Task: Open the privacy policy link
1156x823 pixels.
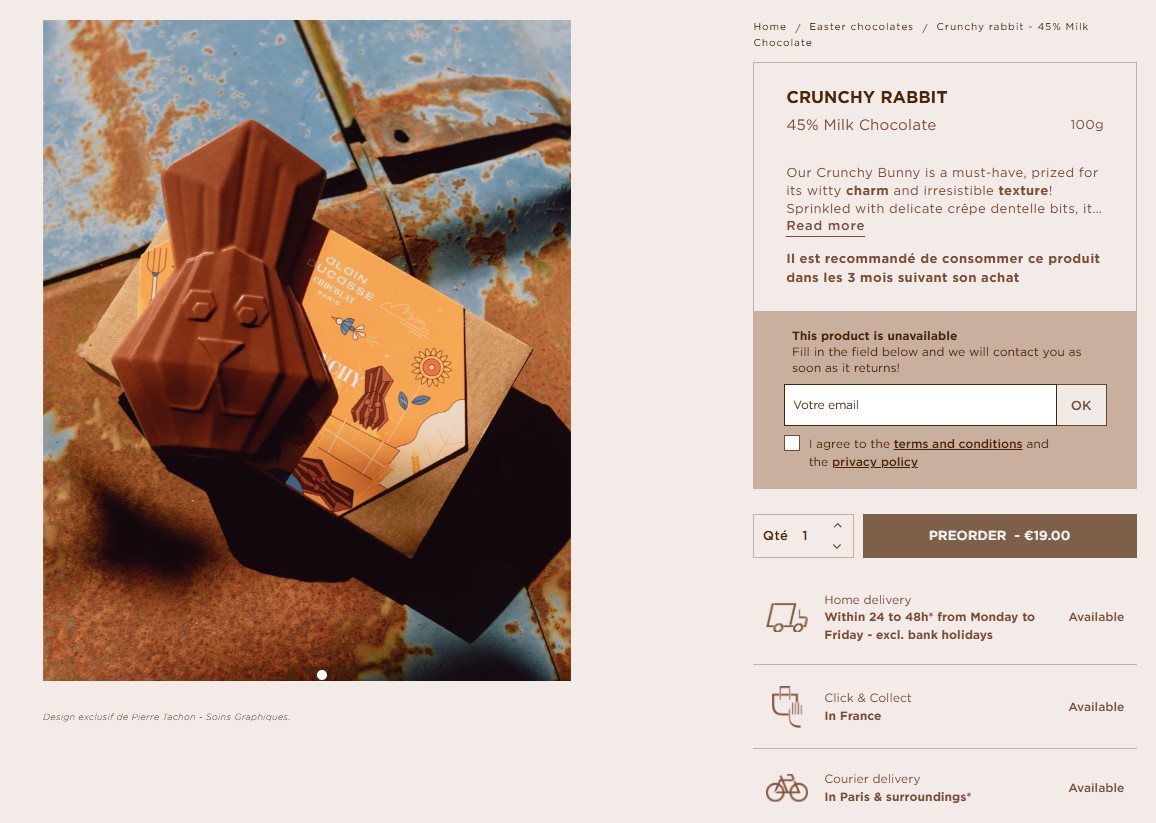Action: coord(874,462)
